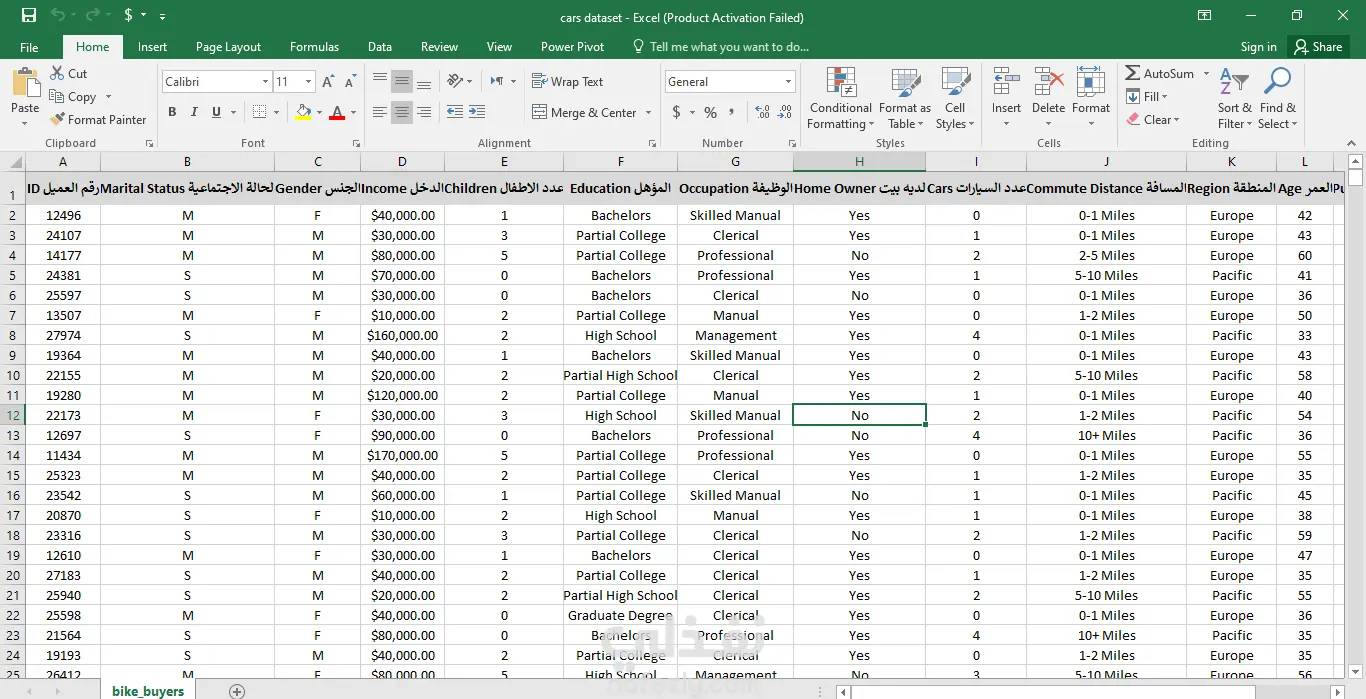This screenshot has width=1366, height=699.
Task: Click the yellow Fill Color swatch button
Action: click(304, 112)
